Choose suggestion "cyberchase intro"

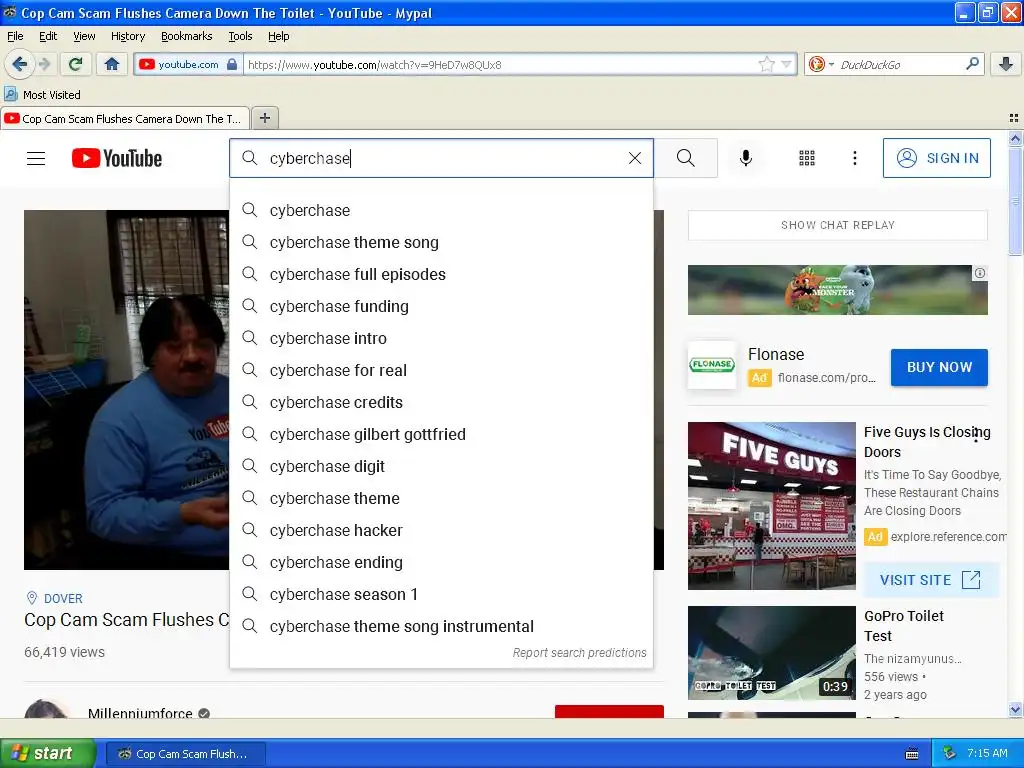(441, 338)
